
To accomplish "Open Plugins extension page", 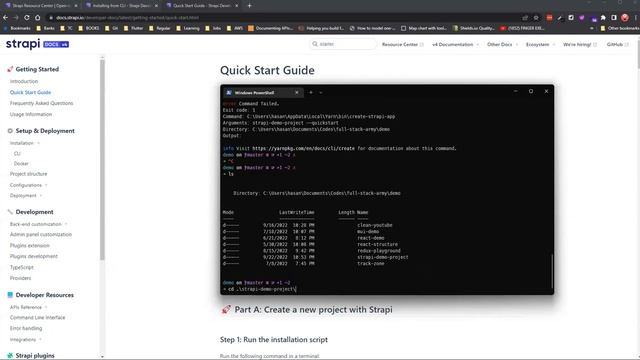I will [x=29, y=246].
